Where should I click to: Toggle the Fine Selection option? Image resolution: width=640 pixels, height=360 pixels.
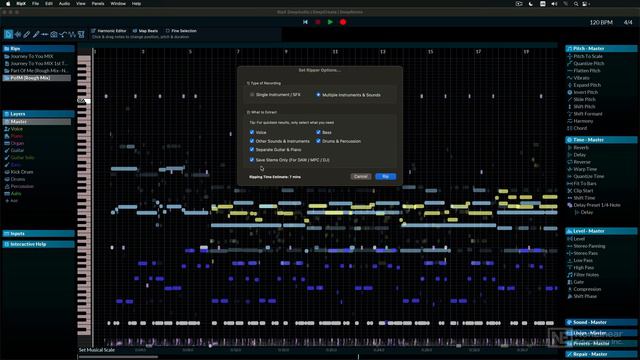181,31
